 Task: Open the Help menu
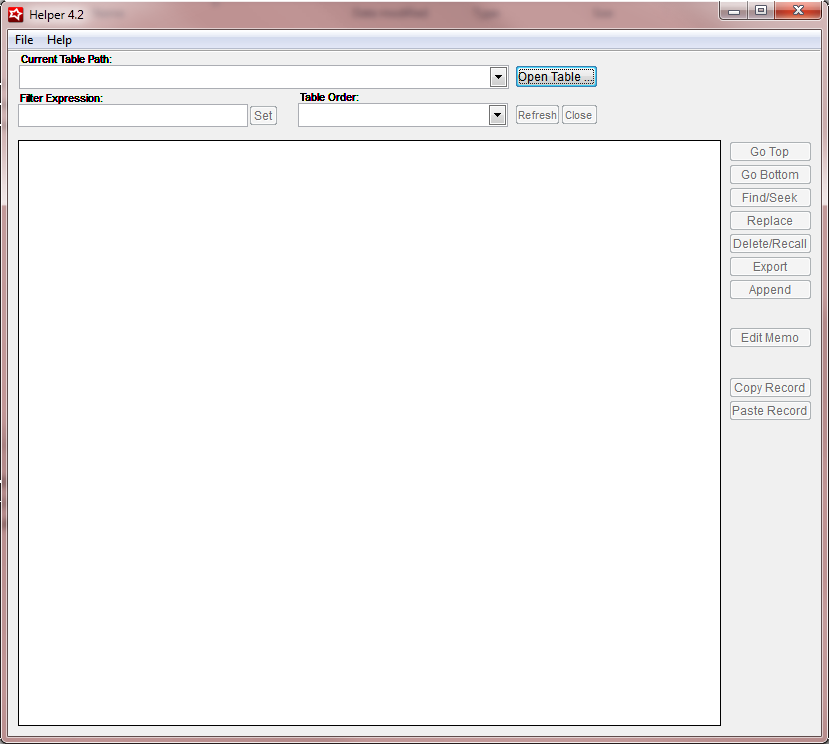coord(59,40)
